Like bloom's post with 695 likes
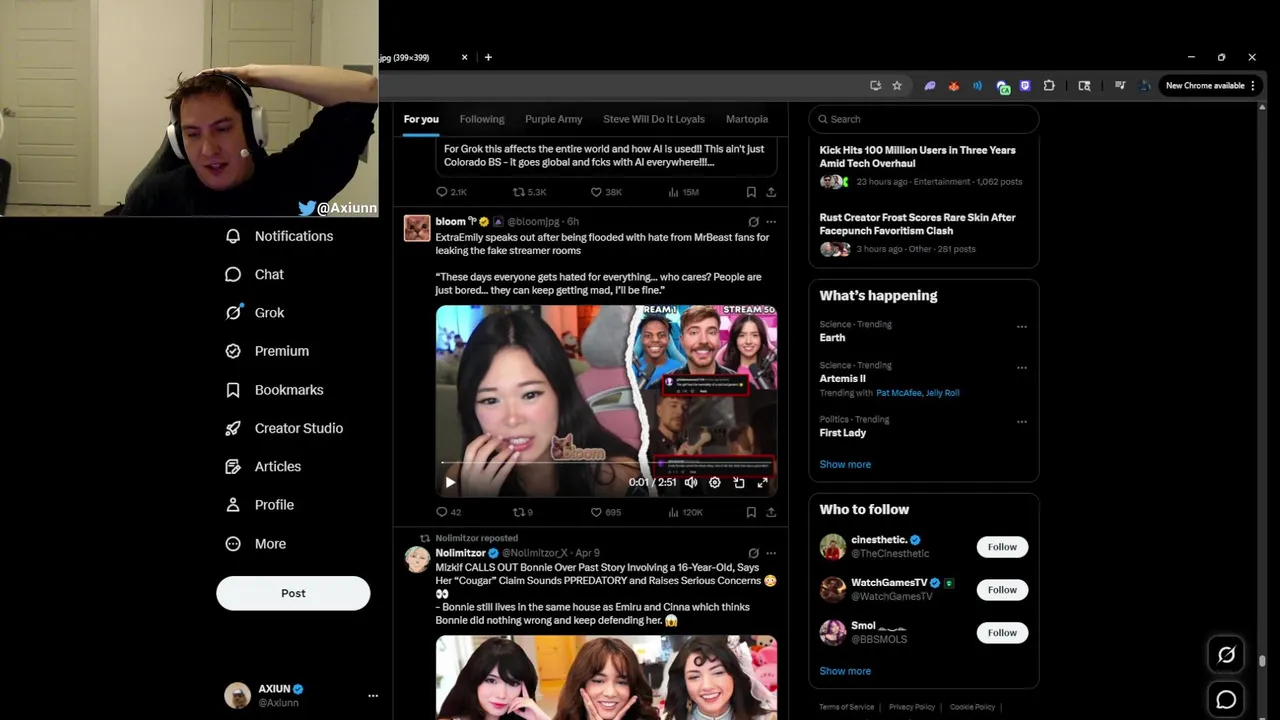The width and height of the screenshot is (1280, 720). pyautogui.click(x=606, y=512)
